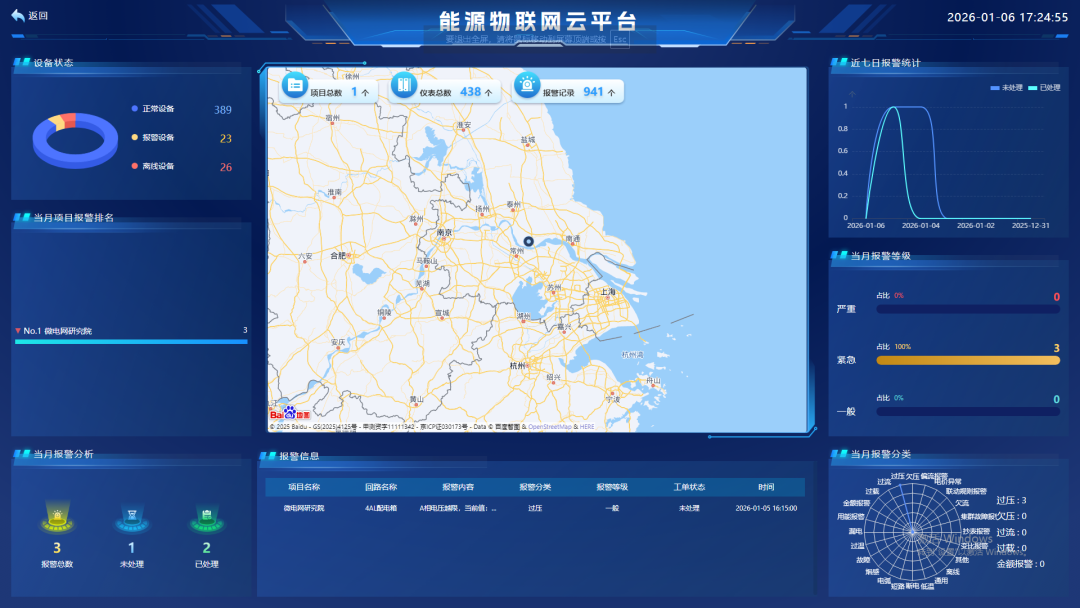Click the datetime 2026-01-06 17:24:55
Screen dimensions: 1080x608
[x=1007, y=17]
